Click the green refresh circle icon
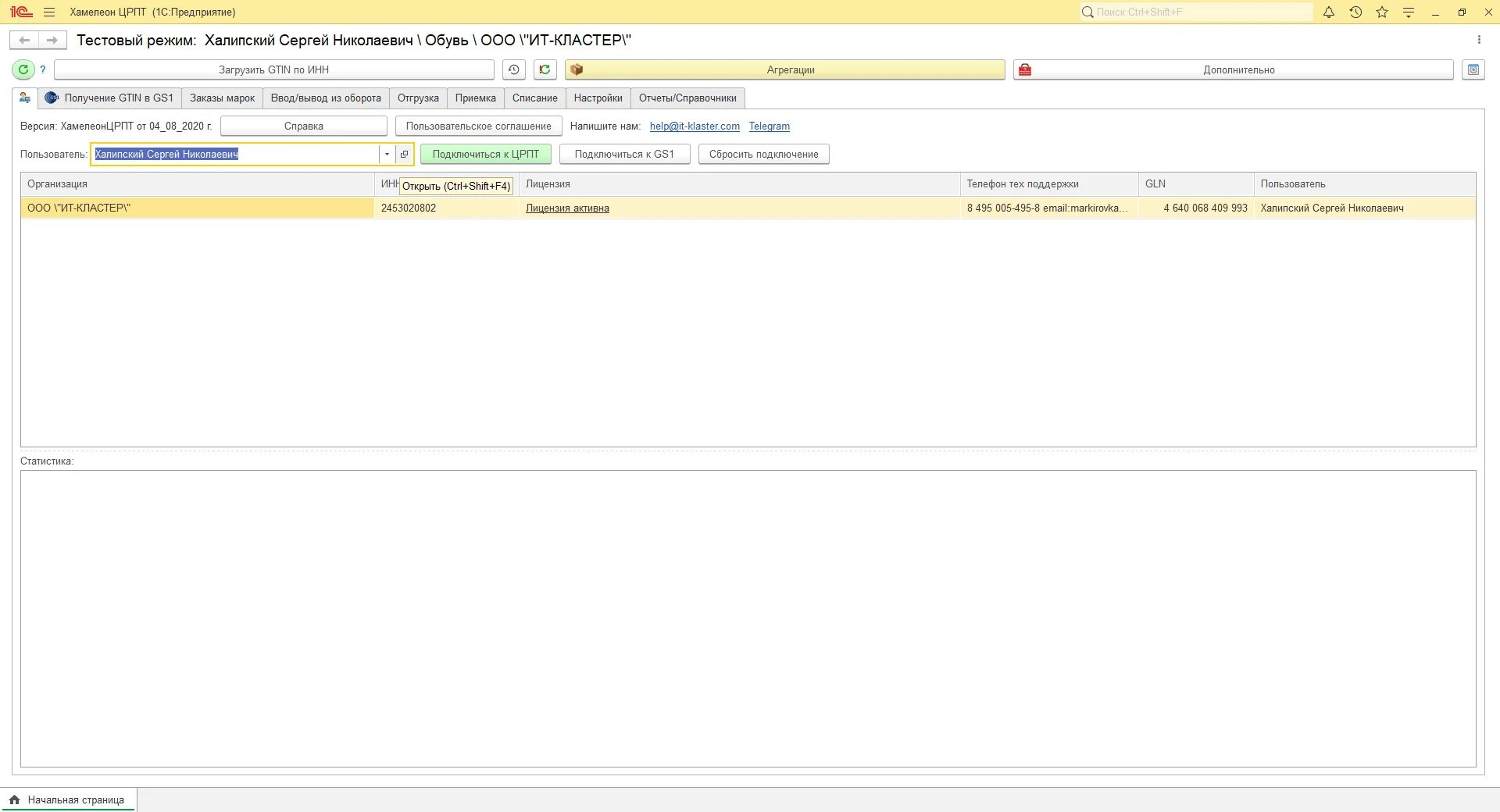 (23, 69)
